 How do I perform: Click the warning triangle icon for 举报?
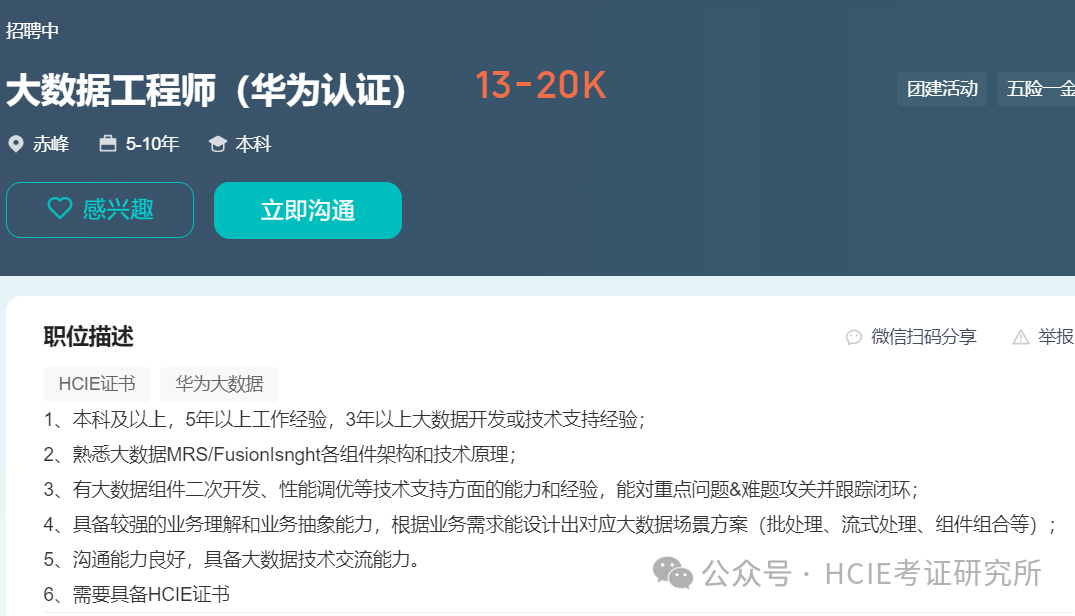(x=1021, y=337)
